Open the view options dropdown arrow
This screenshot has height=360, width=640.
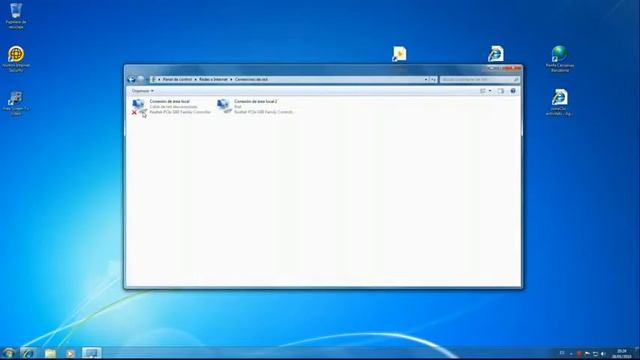490,91
